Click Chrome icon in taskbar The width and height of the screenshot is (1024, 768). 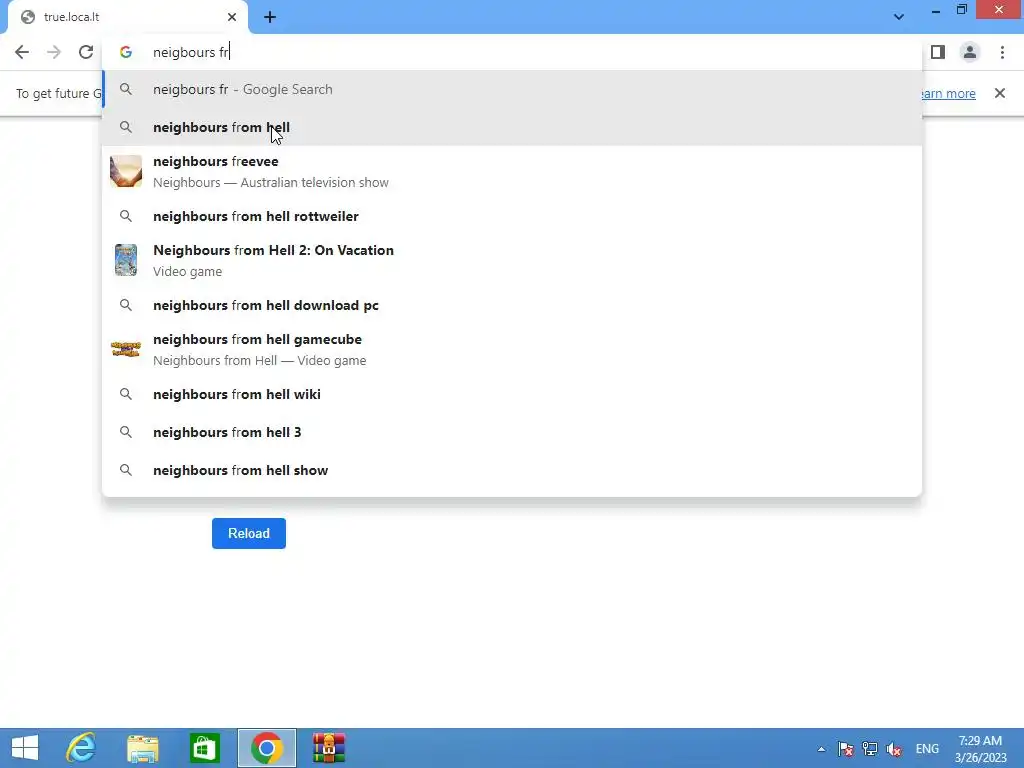(267, 748)
